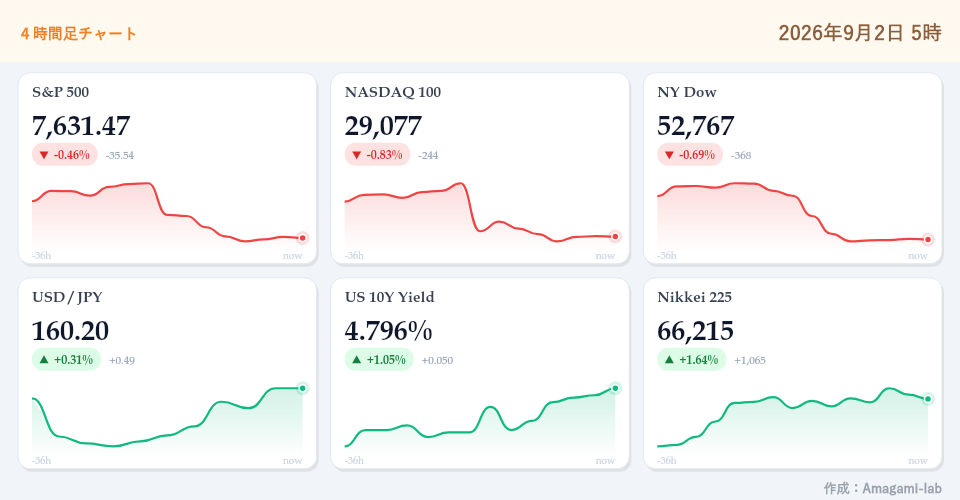Screen dimensions: 960x500
Task: Click the S&P 500 chart's latest-point dot
Action: 302,238
